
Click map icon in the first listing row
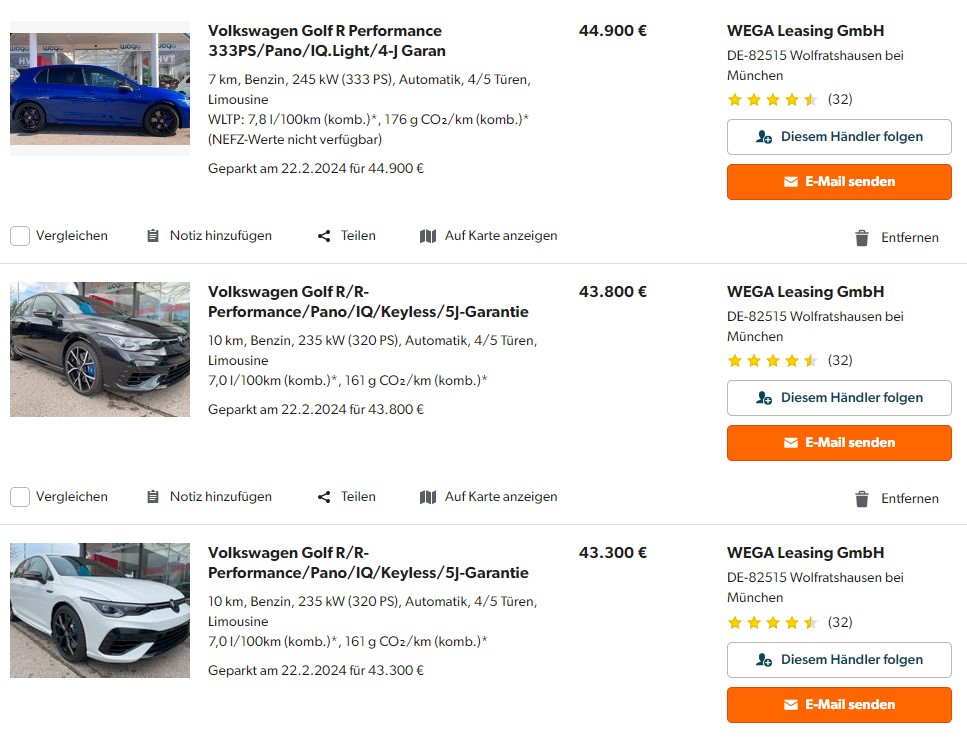pyautogui.click(x=428, y=236)
